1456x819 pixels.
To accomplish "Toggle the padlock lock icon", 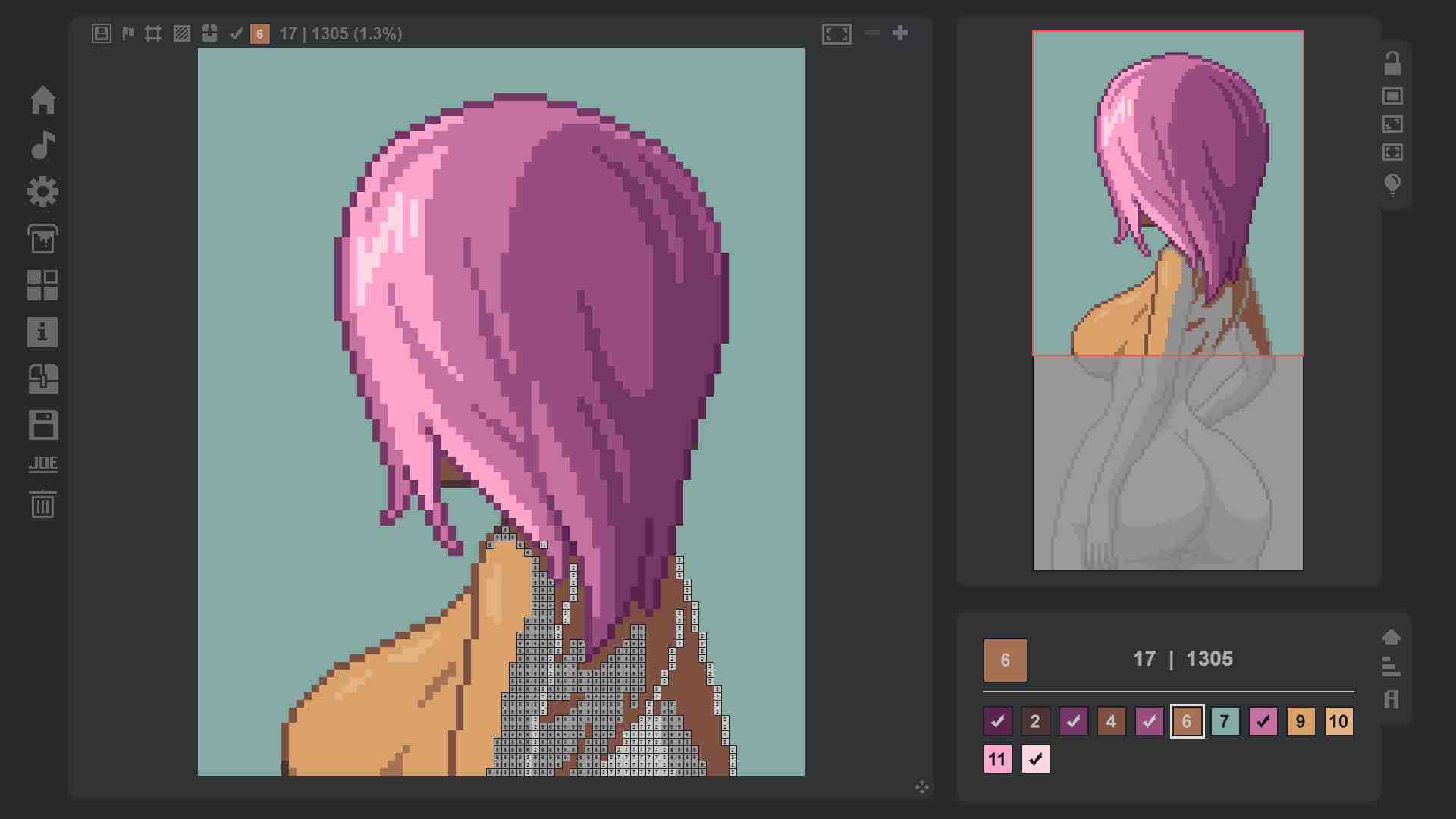I will coord(1392,63).
